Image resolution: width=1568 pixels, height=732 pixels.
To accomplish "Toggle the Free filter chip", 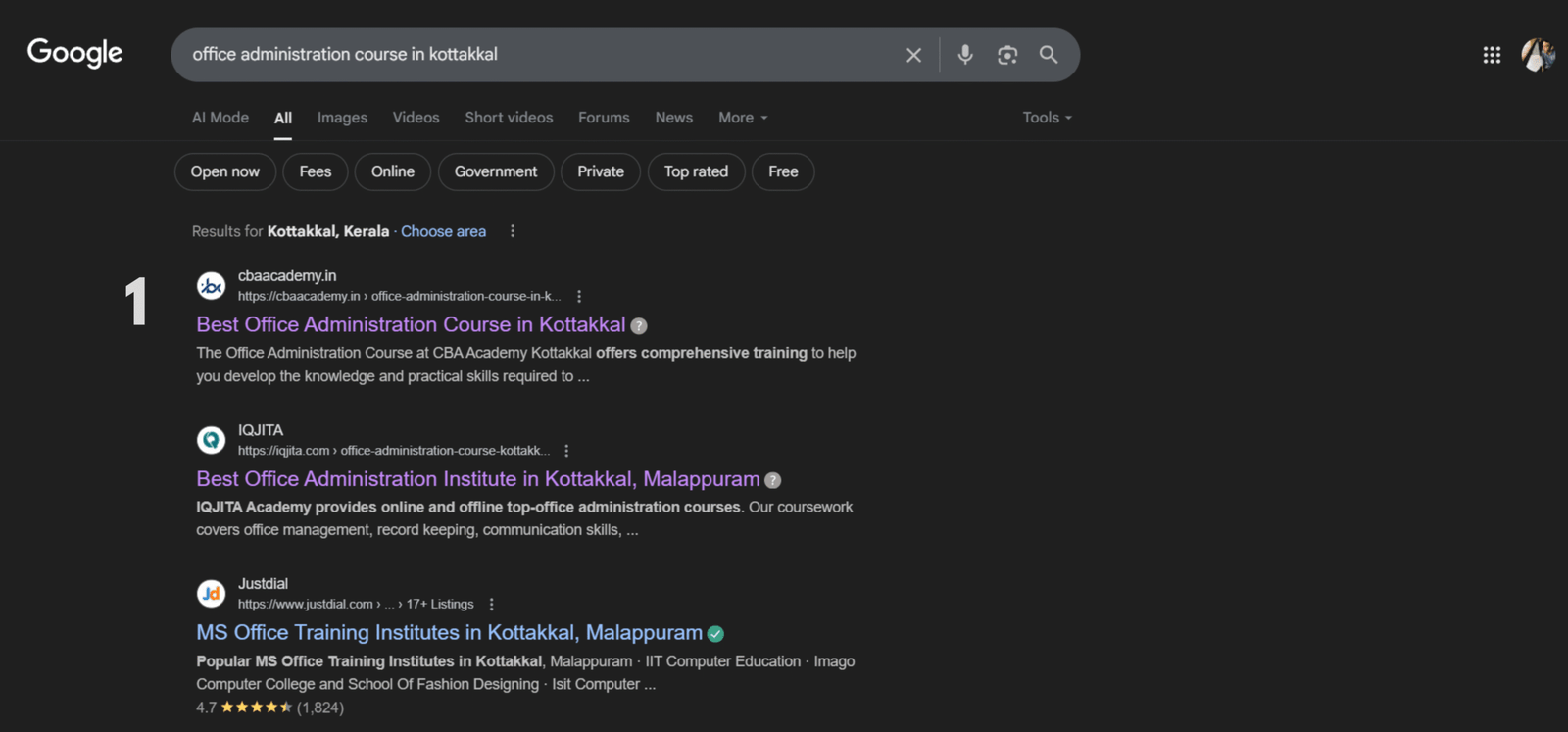I will coord(783,171).
